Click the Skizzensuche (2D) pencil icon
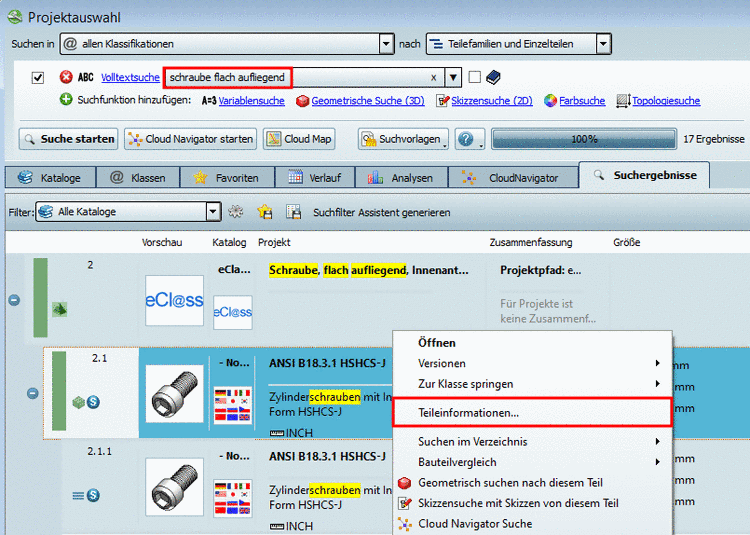This screenshot has width=750, height=535. (442, 100)
